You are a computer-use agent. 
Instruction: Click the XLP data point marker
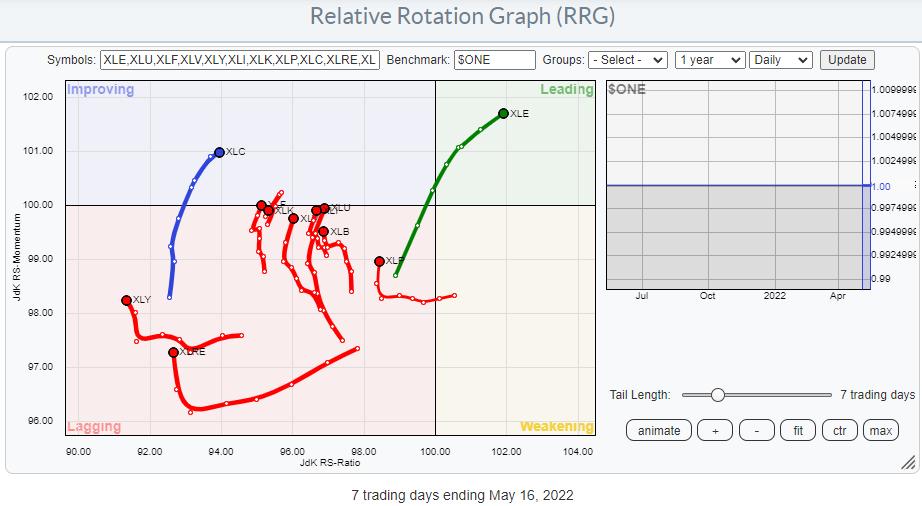pos(379,261)
